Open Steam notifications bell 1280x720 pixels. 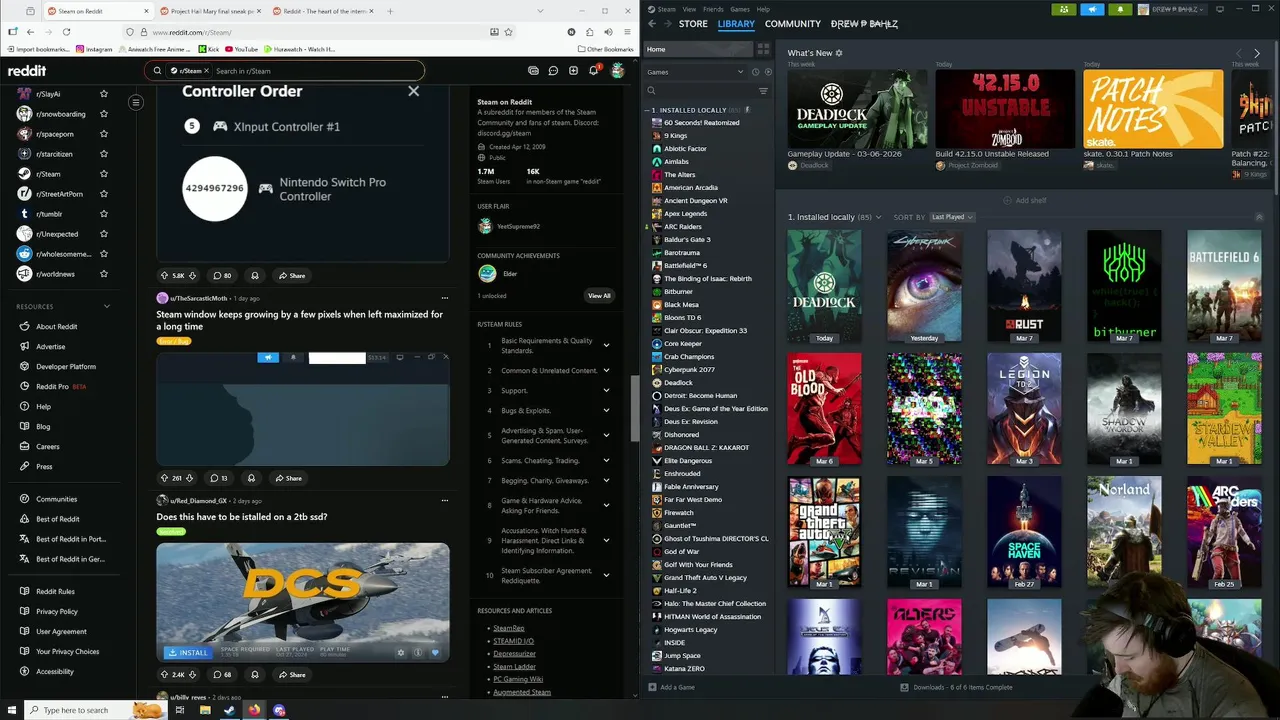coord(1120,9)
